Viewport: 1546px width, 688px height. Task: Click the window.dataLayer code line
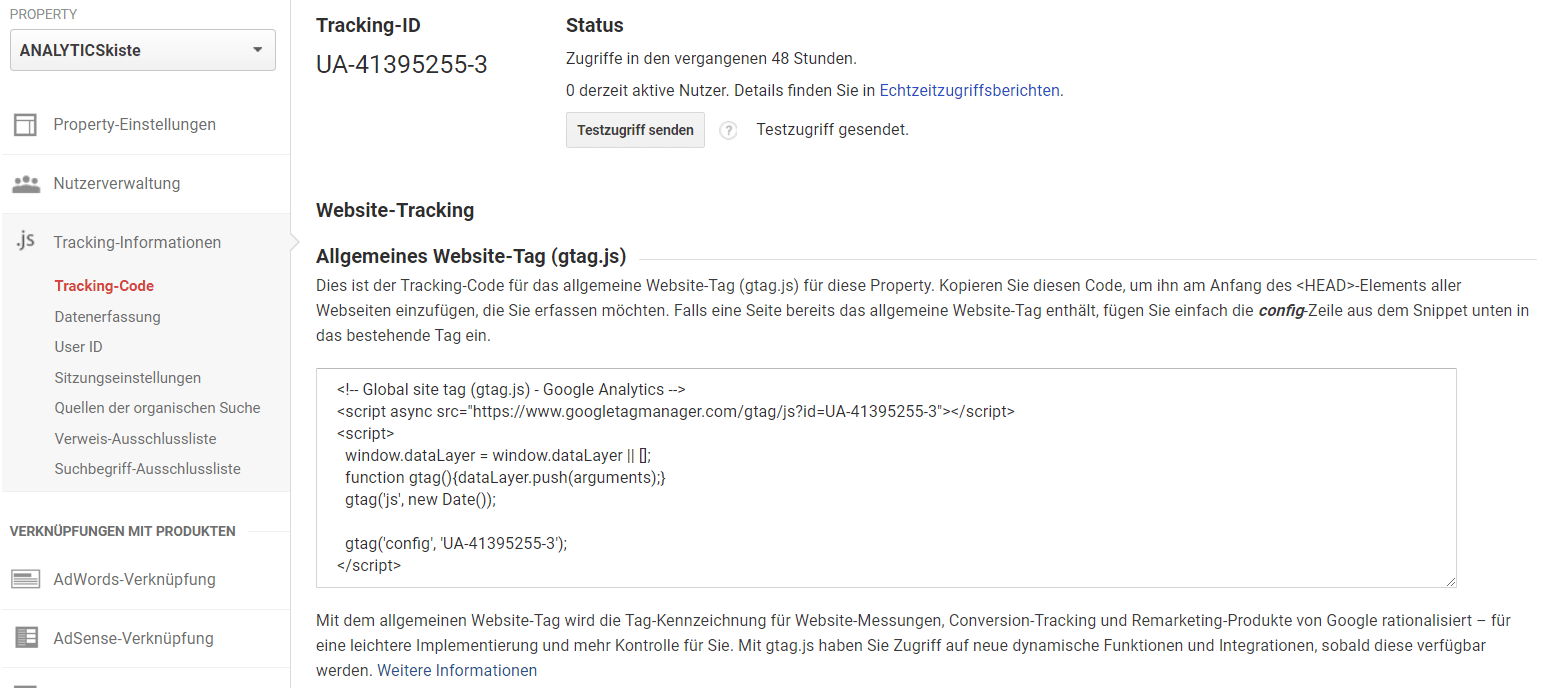pos(498,455)
